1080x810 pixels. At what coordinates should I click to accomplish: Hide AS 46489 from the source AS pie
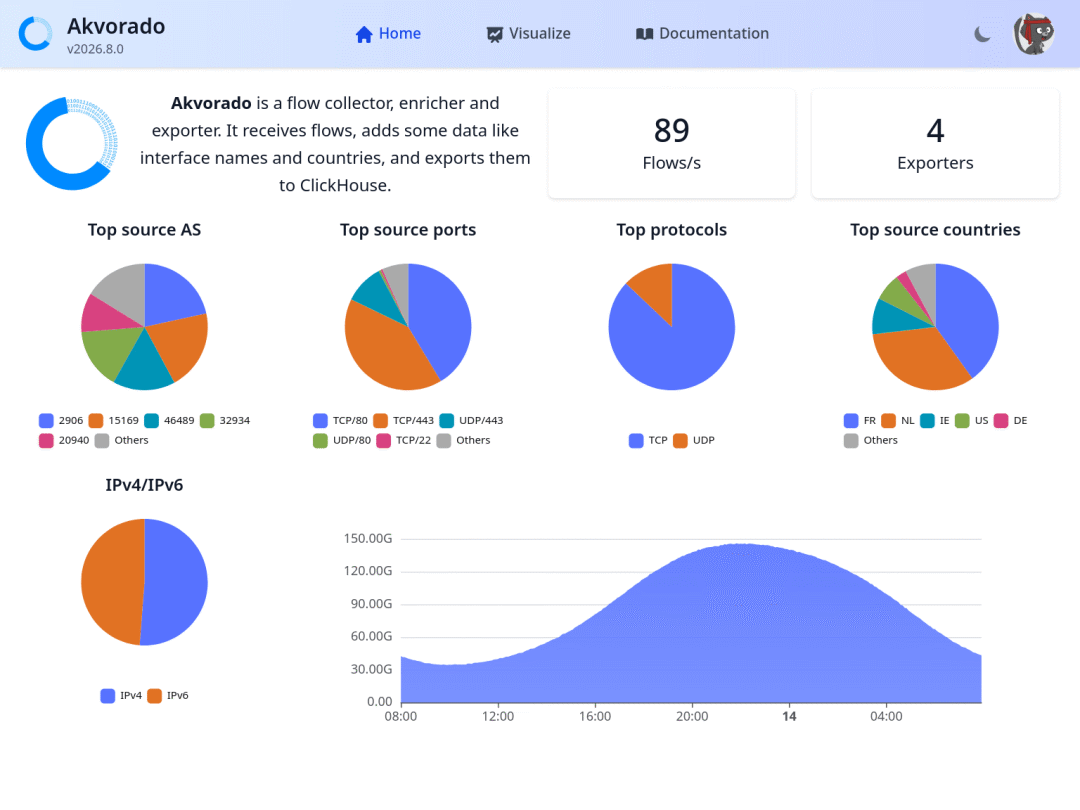(169, 420)
